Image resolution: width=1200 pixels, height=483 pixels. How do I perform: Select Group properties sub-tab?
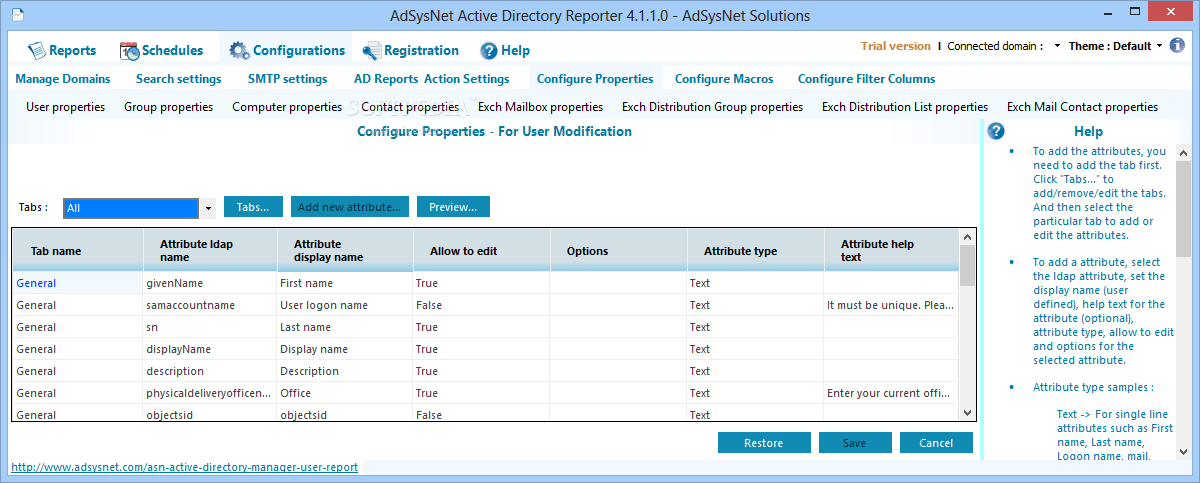(169, 106)
